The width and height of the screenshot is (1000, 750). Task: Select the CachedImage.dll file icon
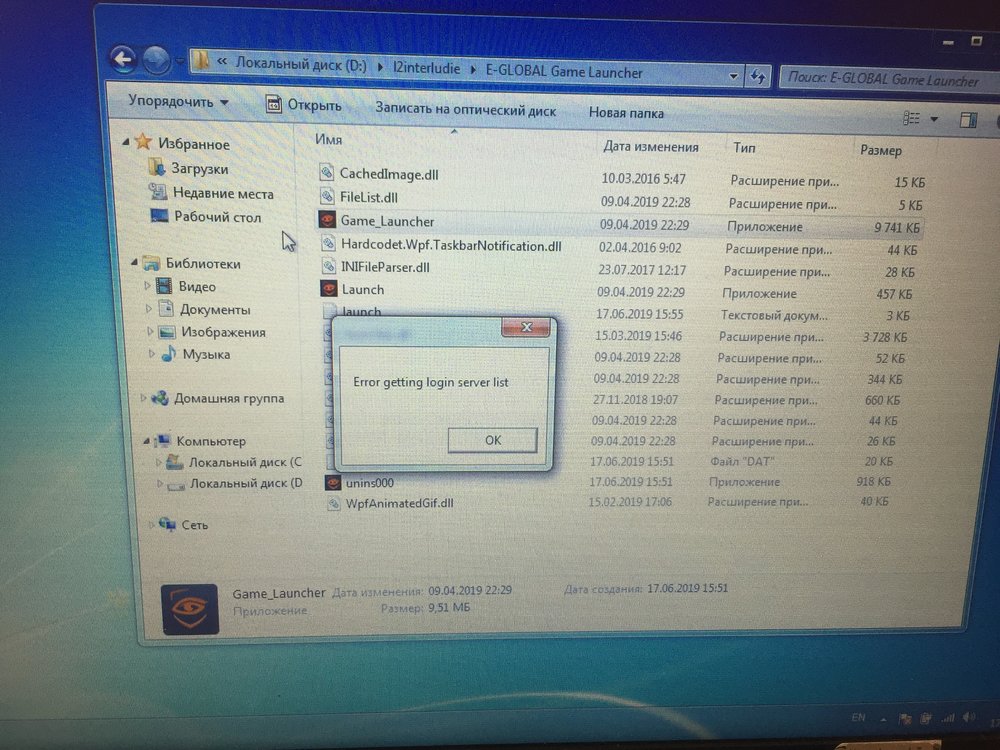326,172
